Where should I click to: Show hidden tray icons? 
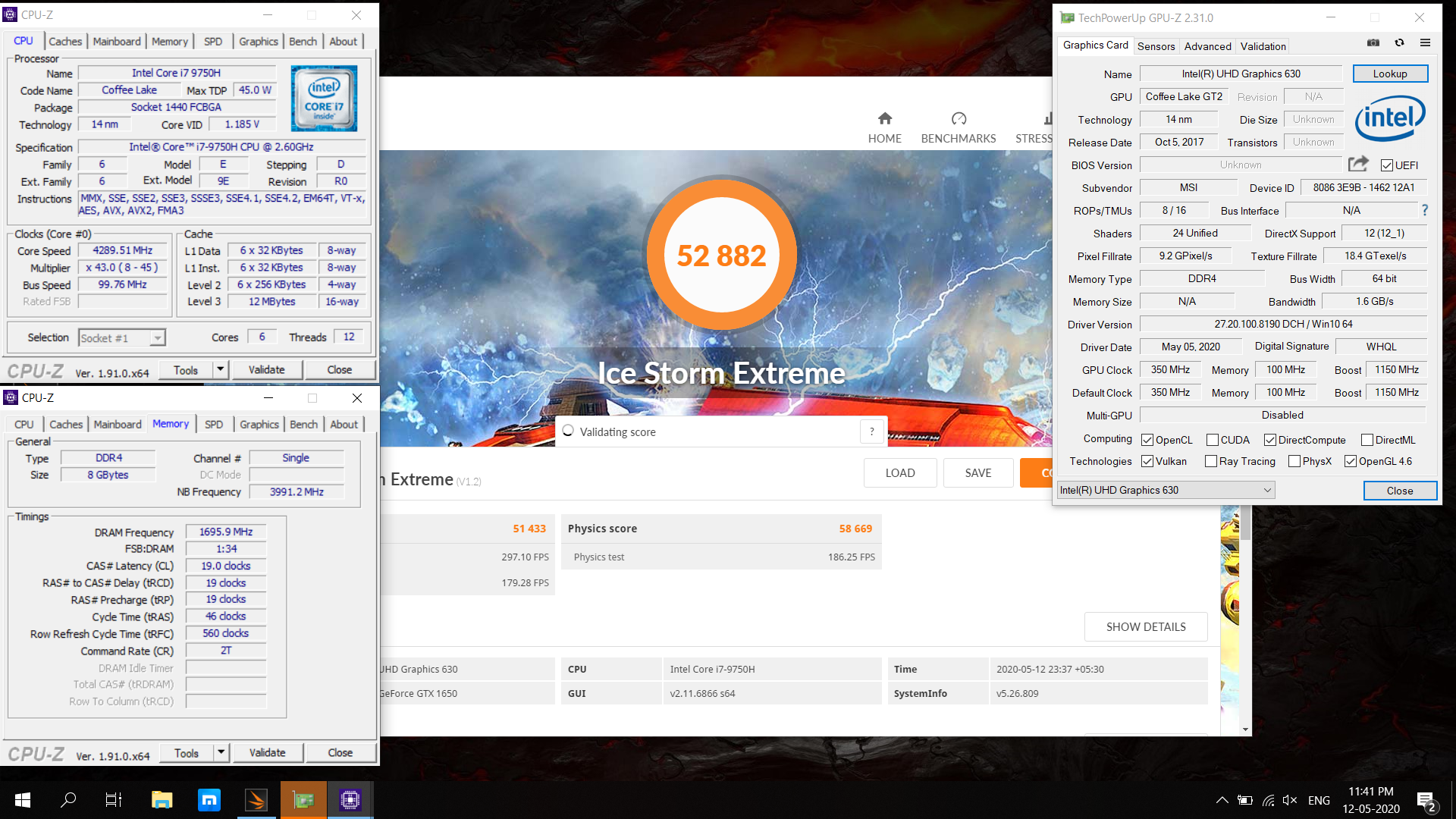click(1222, 800)
